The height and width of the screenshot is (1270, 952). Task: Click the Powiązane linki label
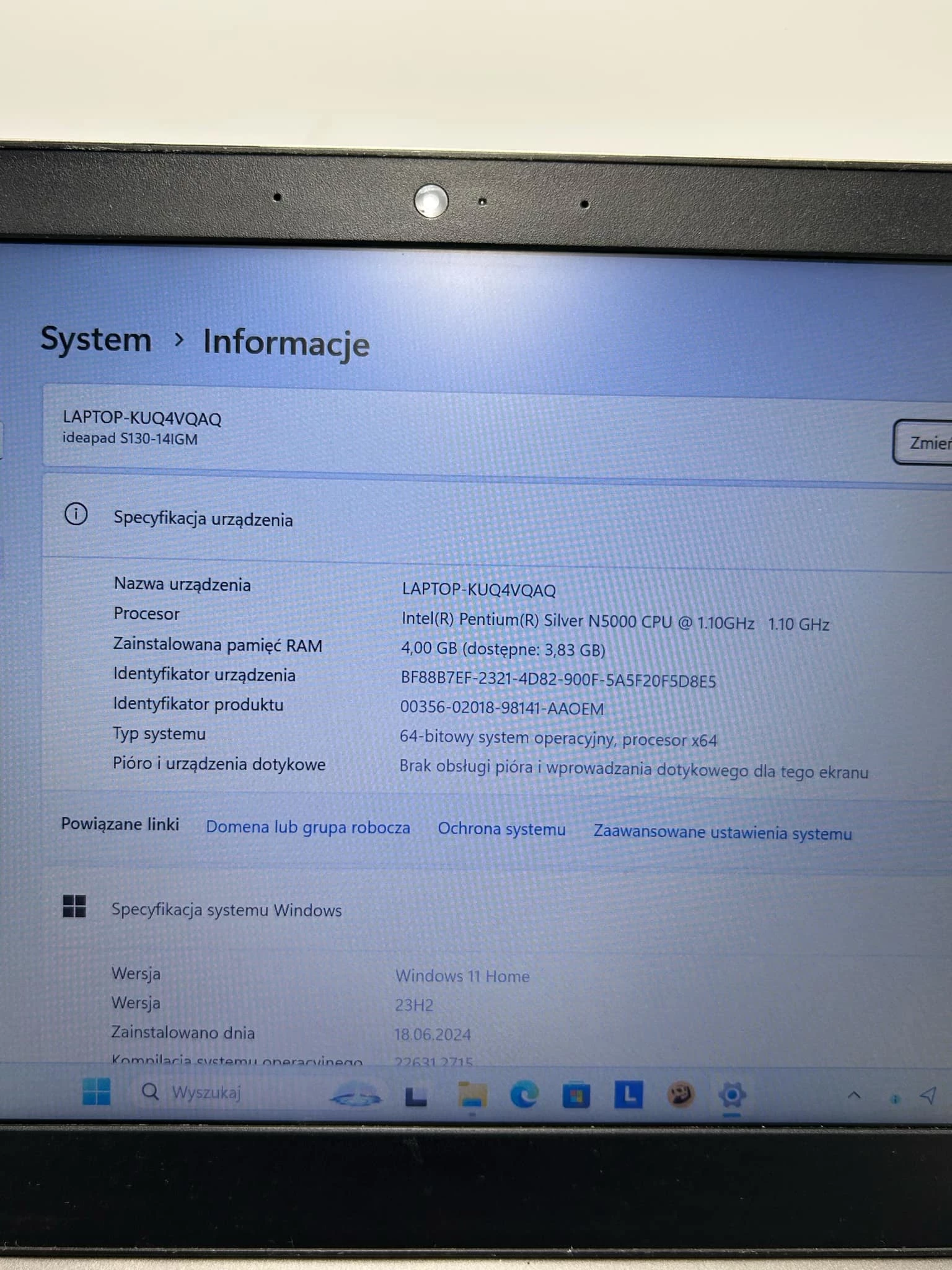120,824
